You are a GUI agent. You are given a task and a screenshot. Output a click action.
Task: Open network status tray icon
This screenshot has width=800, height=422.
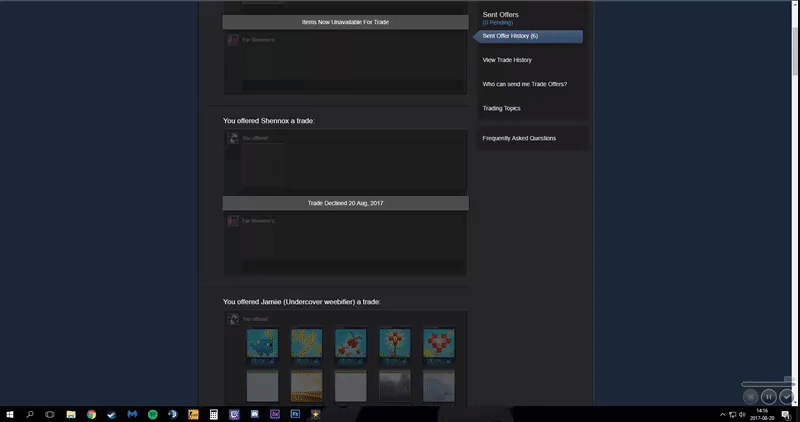[x=733, y=414]
